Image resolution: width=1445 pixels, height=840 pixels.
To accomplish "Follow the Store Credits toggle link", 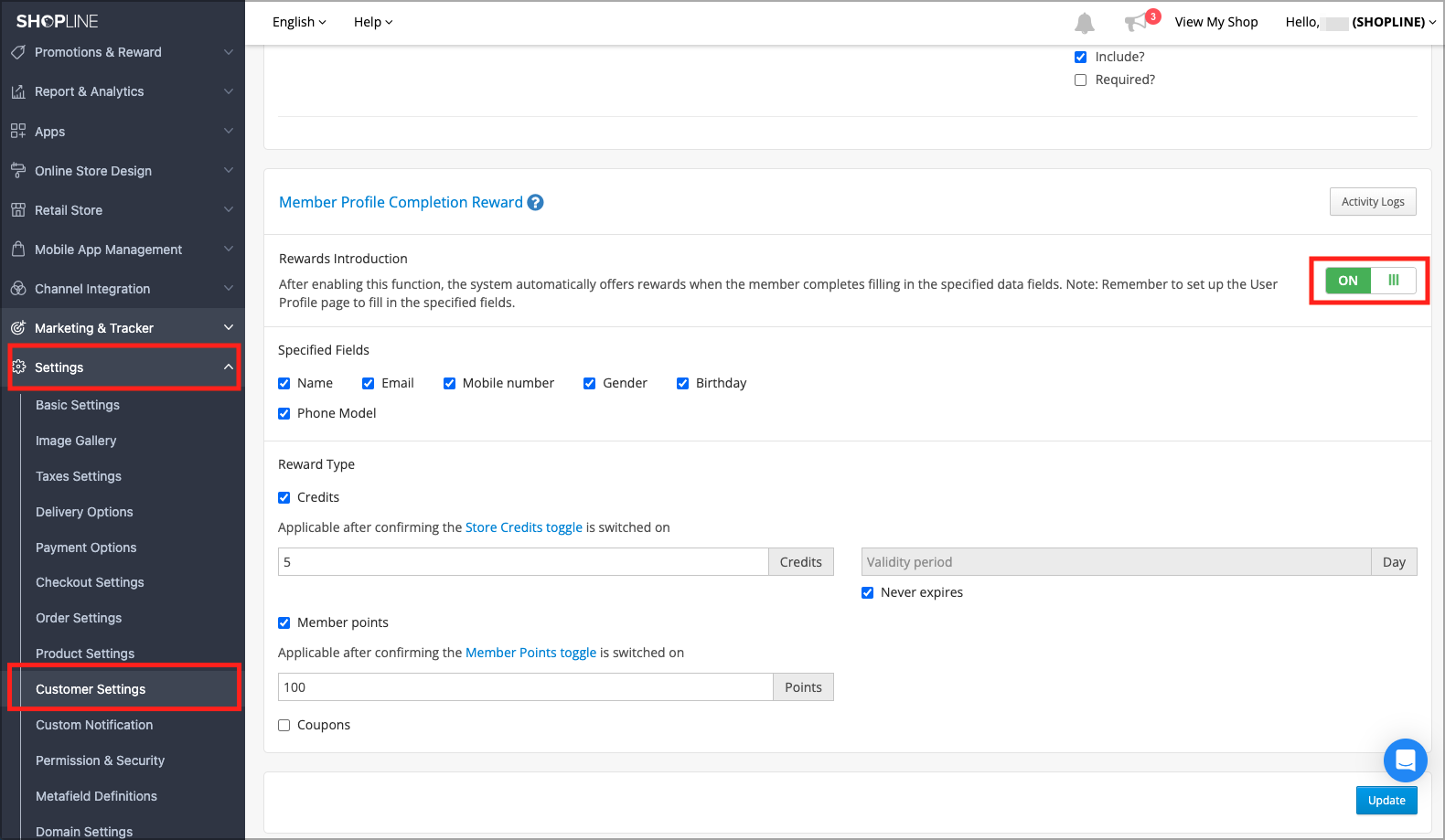I will (523, 527).
